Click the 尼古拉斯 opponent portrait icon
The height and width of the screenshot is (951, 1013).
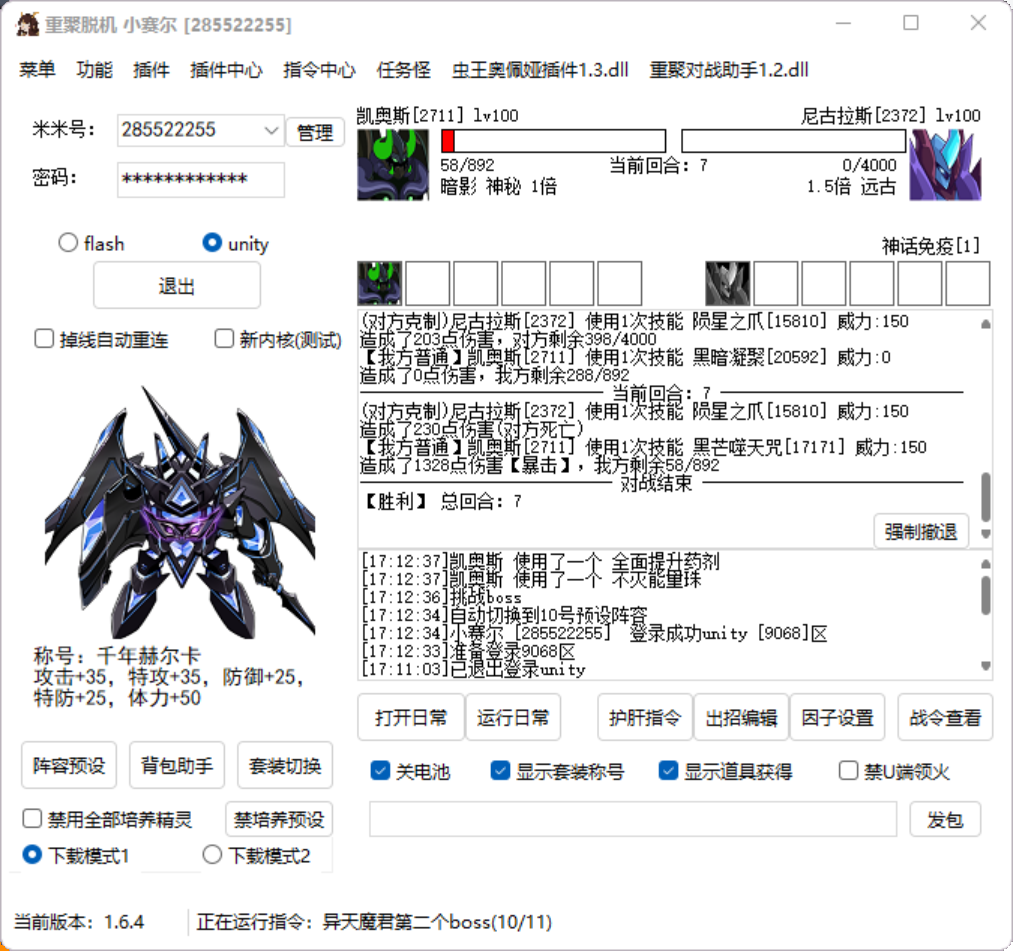(x=945, y=165)
